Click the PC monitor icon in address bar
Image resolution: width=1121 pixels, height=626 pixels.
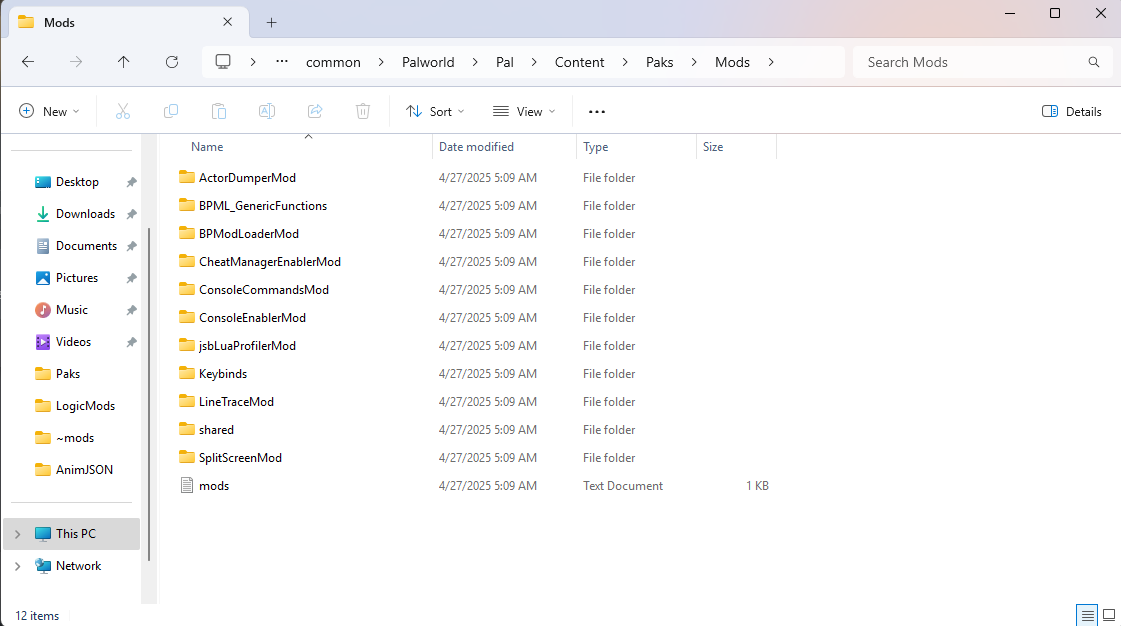(223, 62)
